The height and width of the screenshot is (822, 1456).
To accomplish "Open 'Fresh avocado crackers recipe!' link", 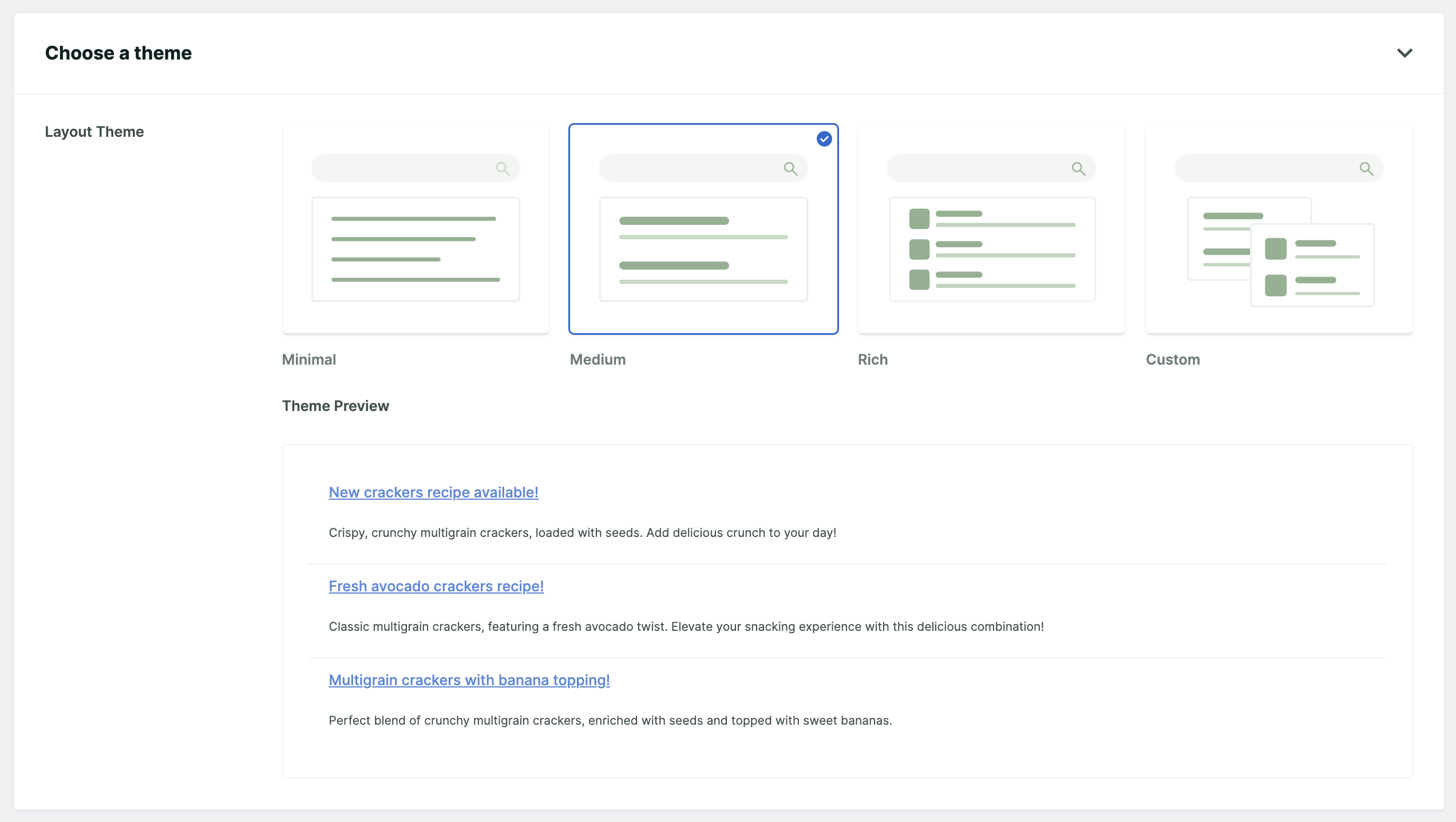I will point(436,586).
